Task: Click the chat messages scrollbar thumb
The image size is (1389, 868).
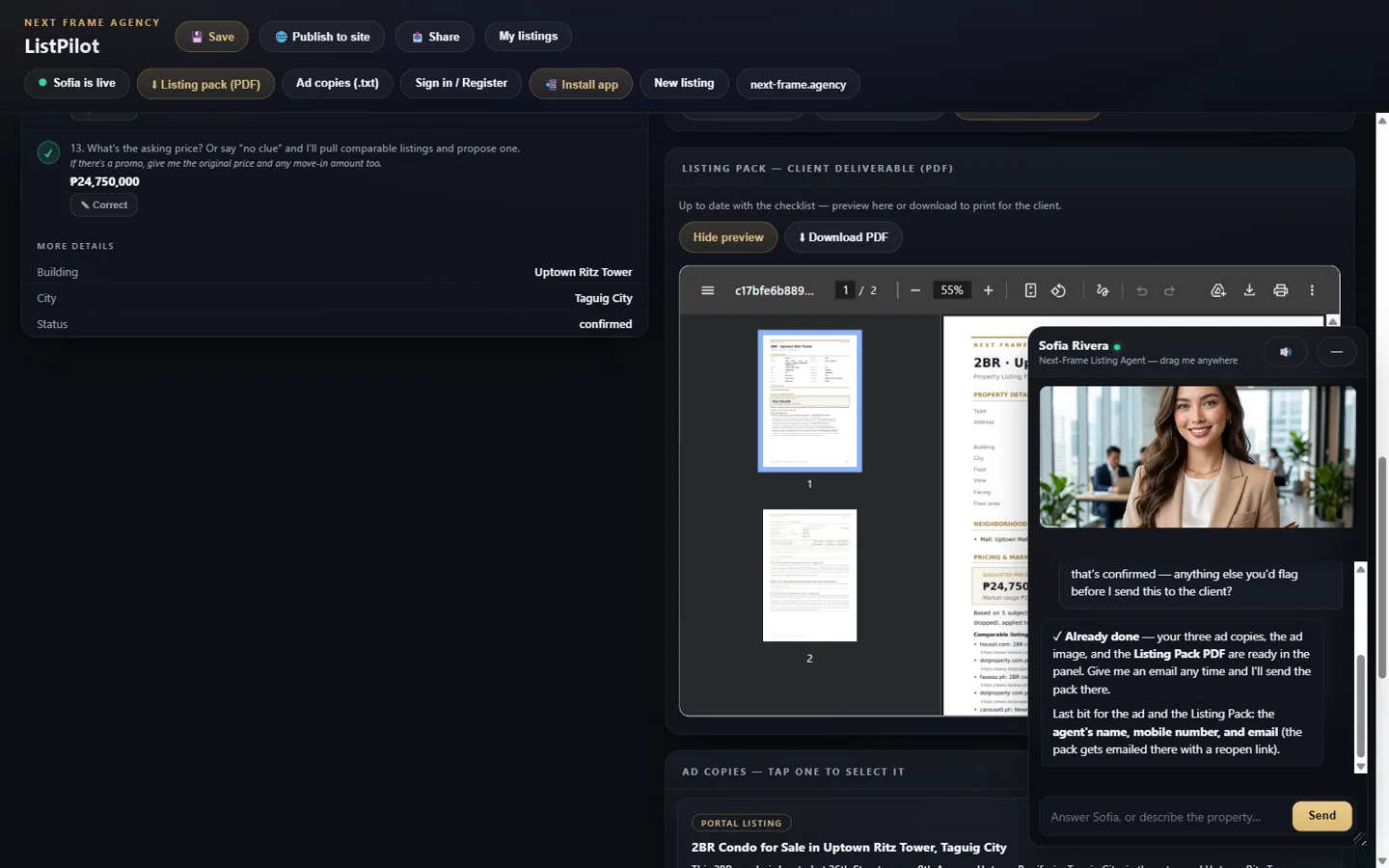Action: (1361, 705)
